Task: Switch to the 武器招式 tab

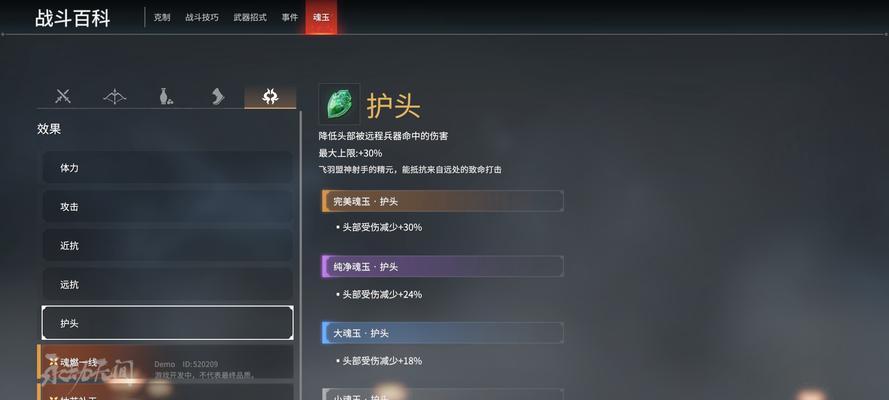Action: [x=250, y=18]
